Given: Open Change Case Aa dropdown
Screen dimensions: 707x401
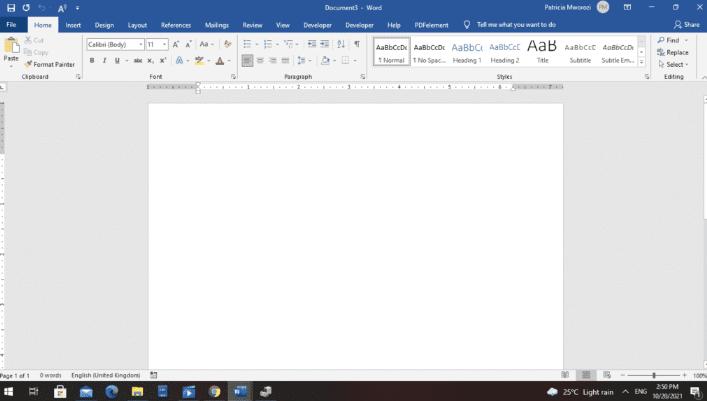Looking at the screenshot, I should [x=207, y=44].
